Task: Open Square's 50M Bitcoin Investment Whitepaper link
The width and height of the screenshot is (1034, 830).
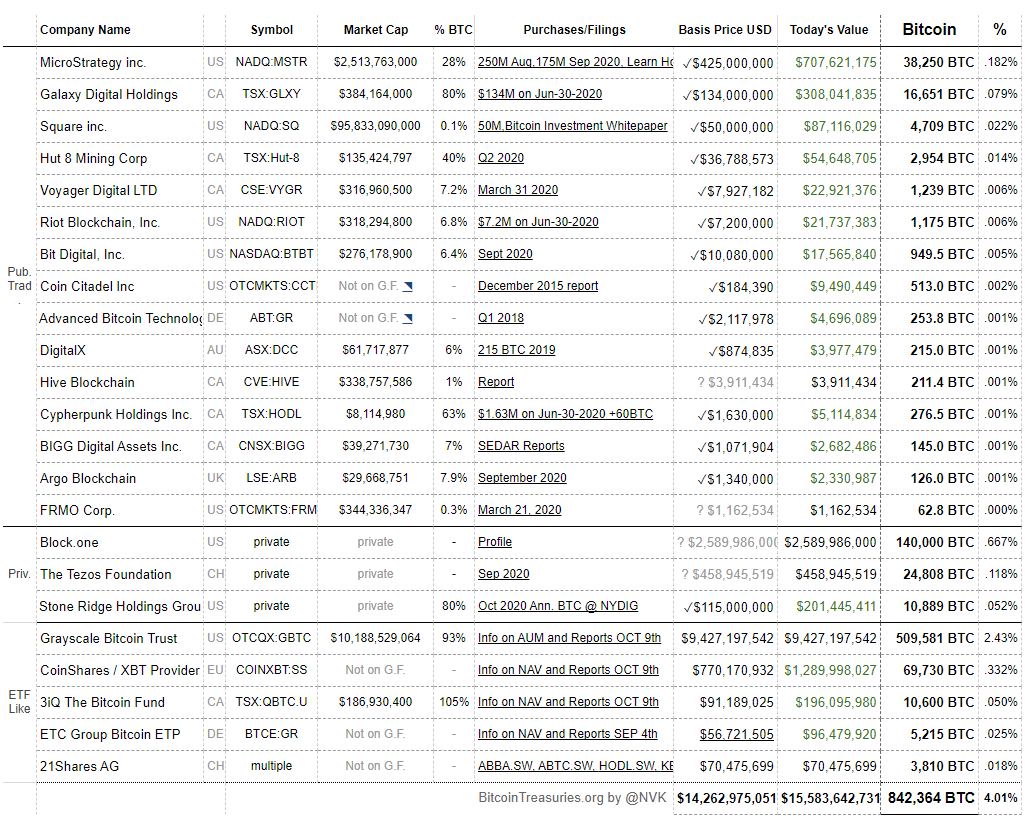Action: [x=572, y=126]
